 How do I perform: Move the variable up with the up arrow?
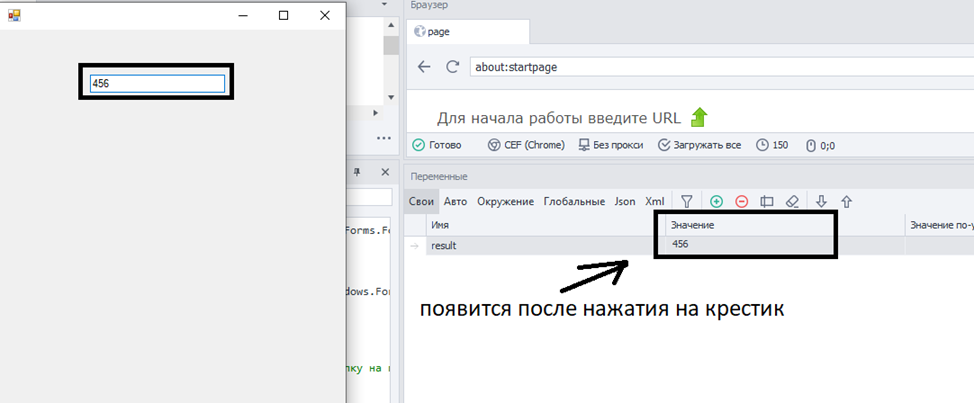pos(846,201)
